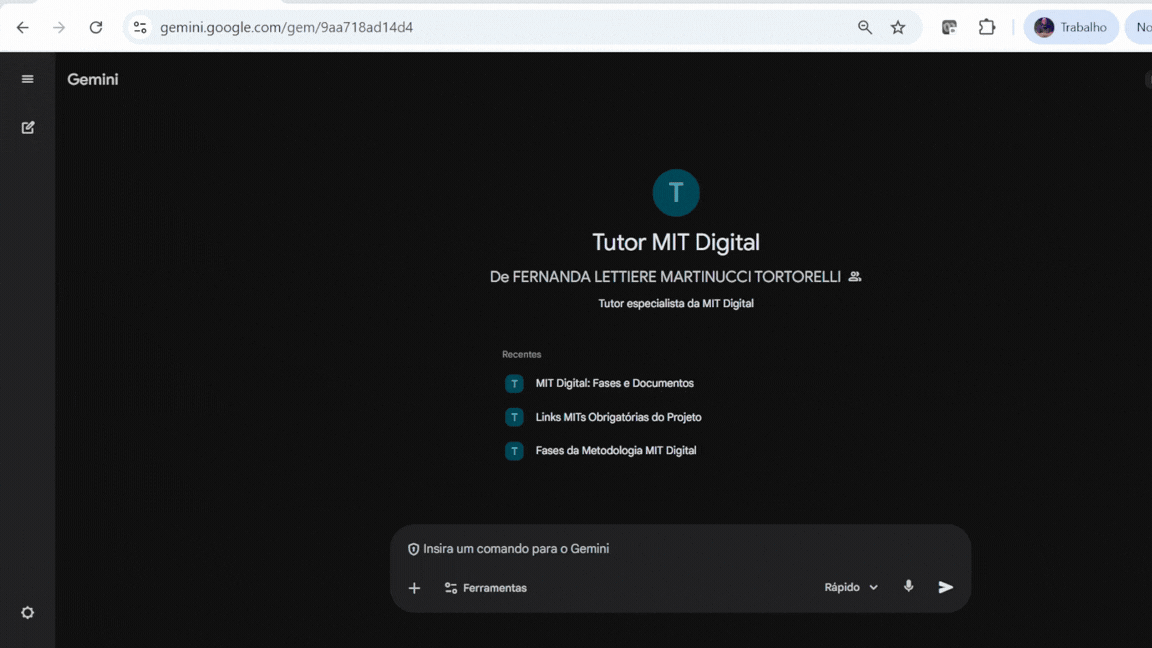This screenshot has width=1152, height=648.
Task: Open the zoom magnifier icon in address bar
Action: pos(865,27)
